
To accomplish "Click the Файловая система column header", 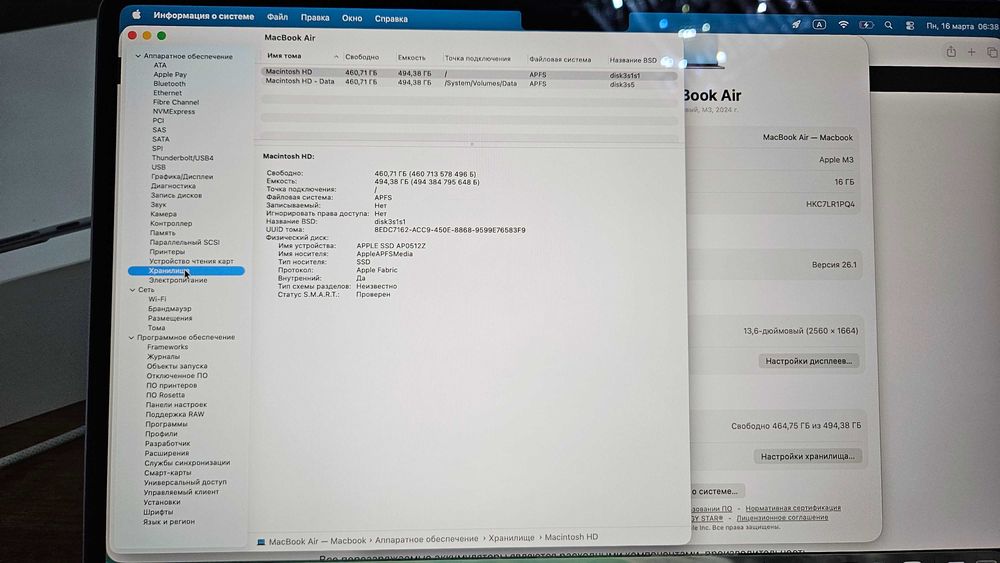I will click(x=560, y=59).
